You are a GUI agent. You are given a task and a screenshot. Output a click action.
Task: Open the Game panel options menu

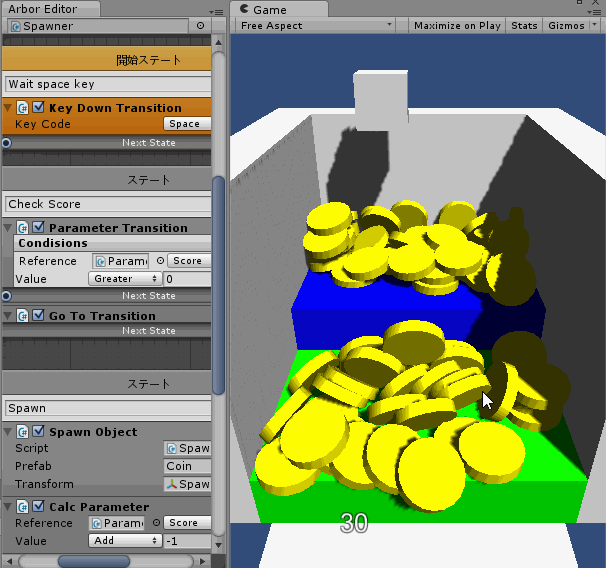click(x=595, y=12)
